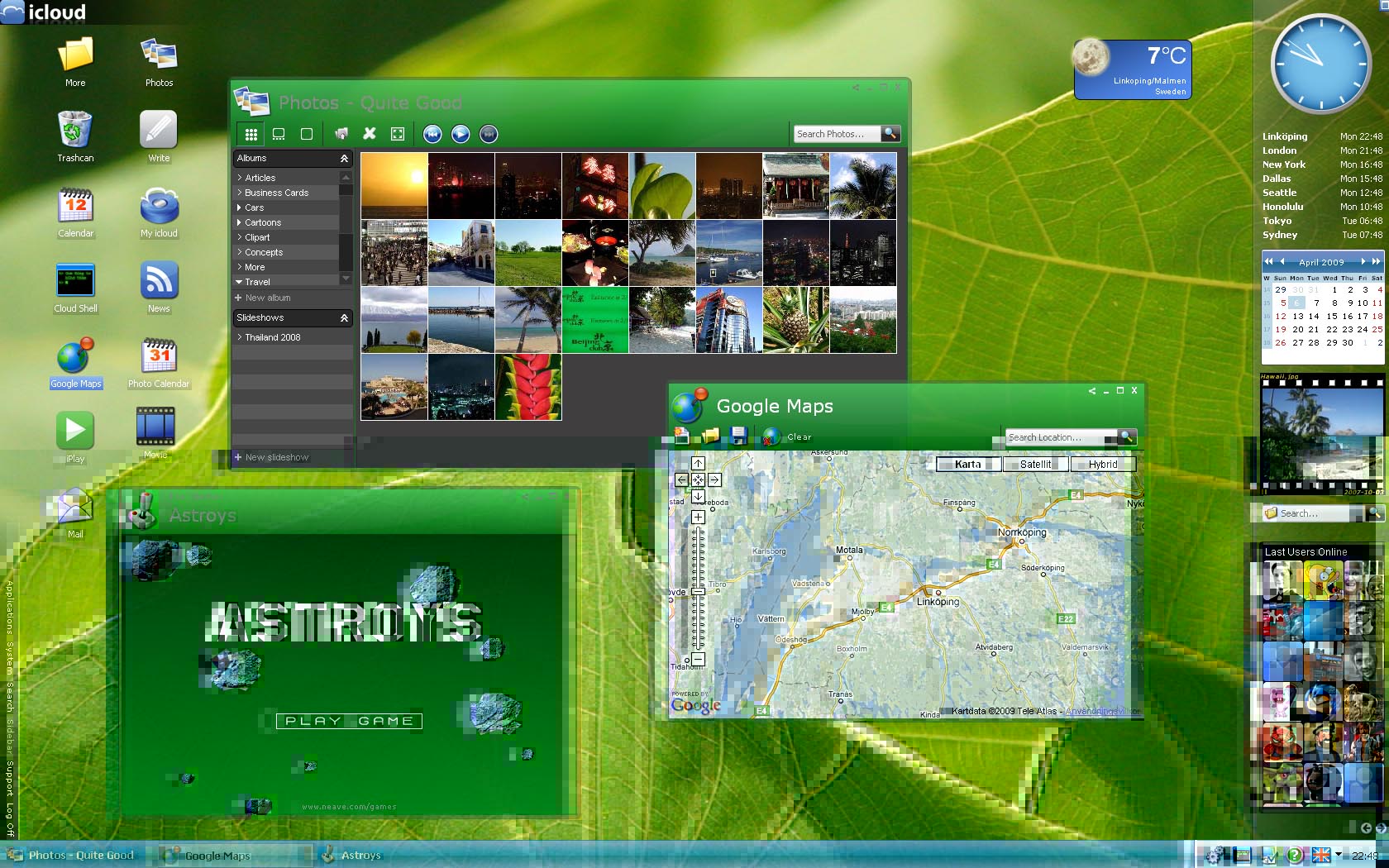Switch to Astroys taskbar item
This screenshot has width=1389, height=868.
tap(351, 856)
